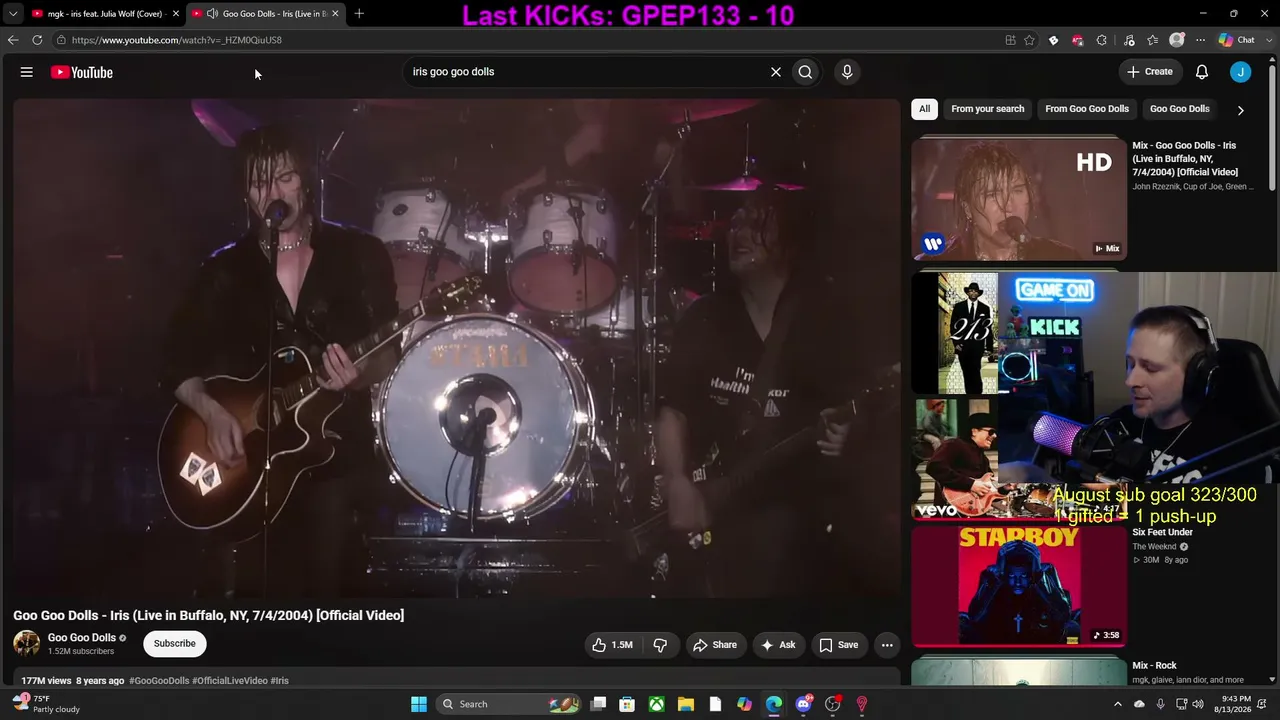
Task: Open Task View from the taskbar
Action: click(x=598, y=704)
